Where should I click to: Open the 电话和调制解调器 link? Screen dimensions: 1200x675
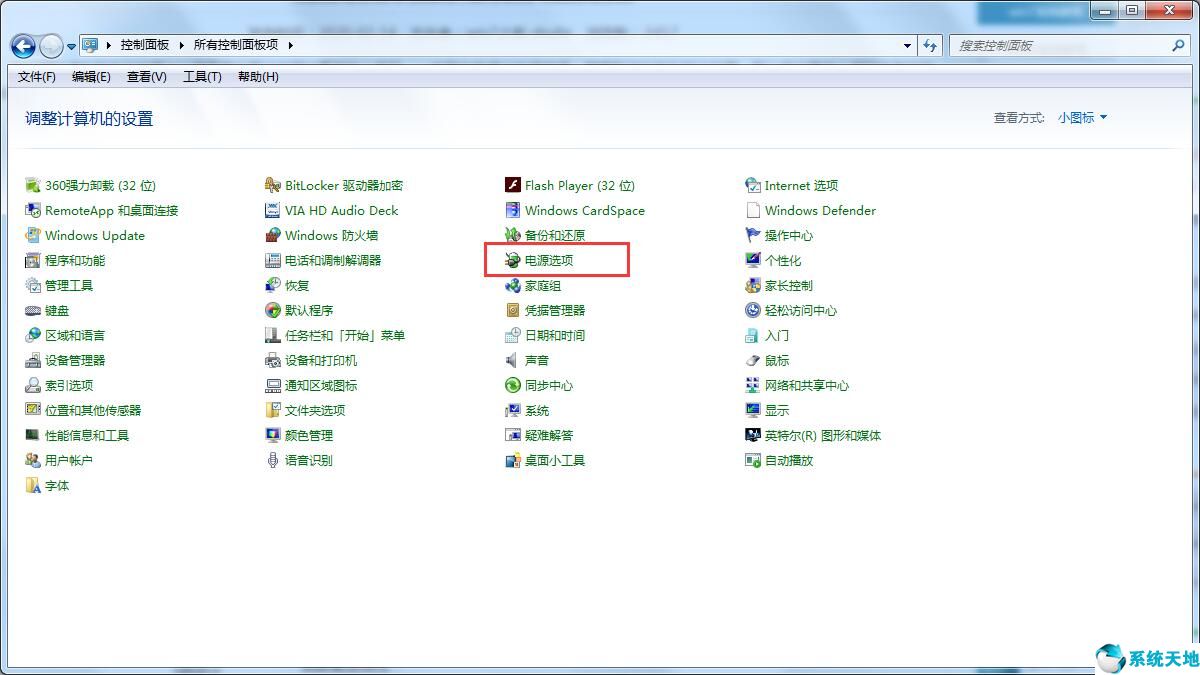point(333,260)
